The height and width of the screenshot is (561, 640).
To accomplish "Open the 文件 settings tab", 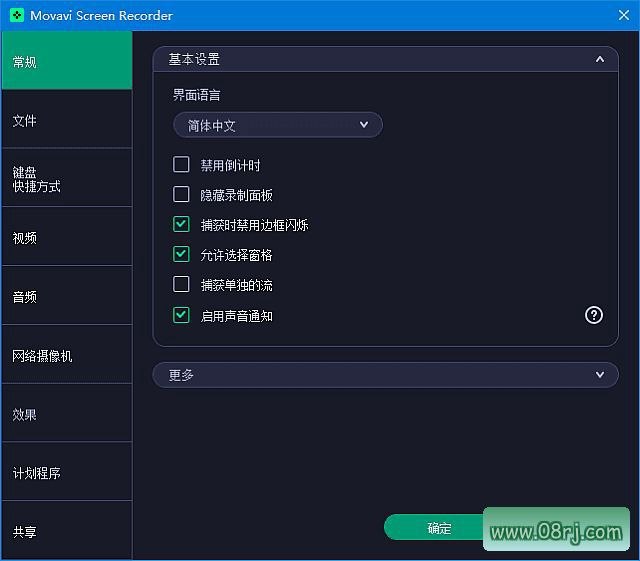I will [67, 120].
